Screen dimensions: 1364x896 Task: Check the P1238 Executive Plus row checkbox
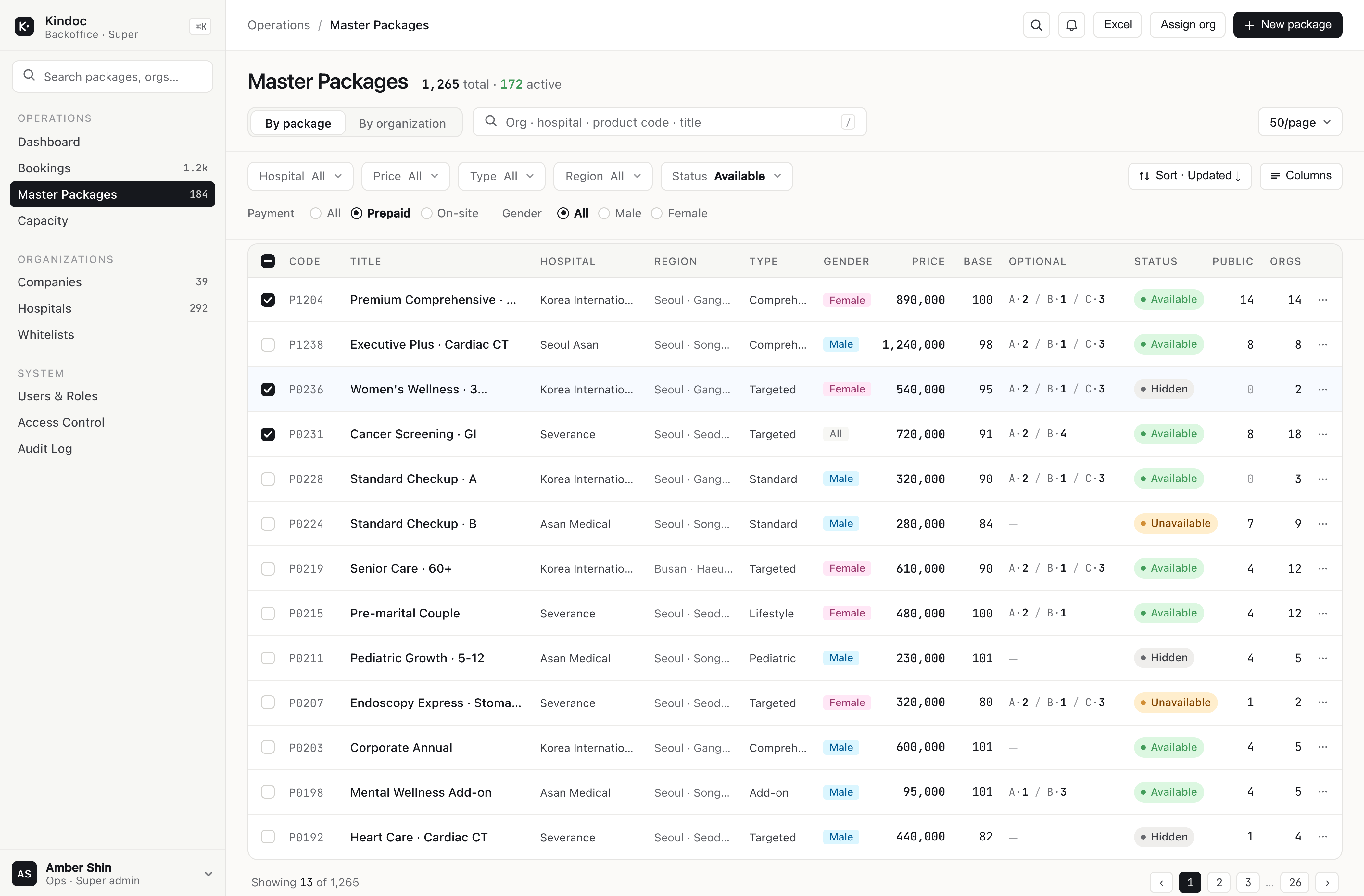(x=268, y=344)
